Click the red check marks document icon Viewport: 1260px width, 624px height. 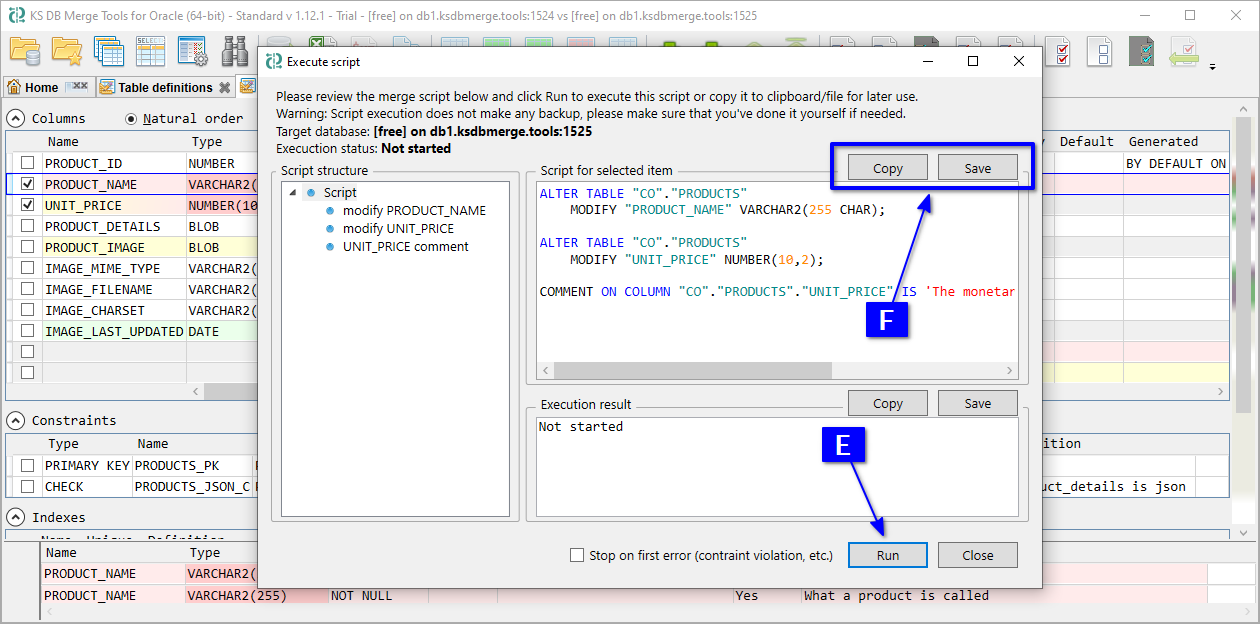coord(1058,51)
